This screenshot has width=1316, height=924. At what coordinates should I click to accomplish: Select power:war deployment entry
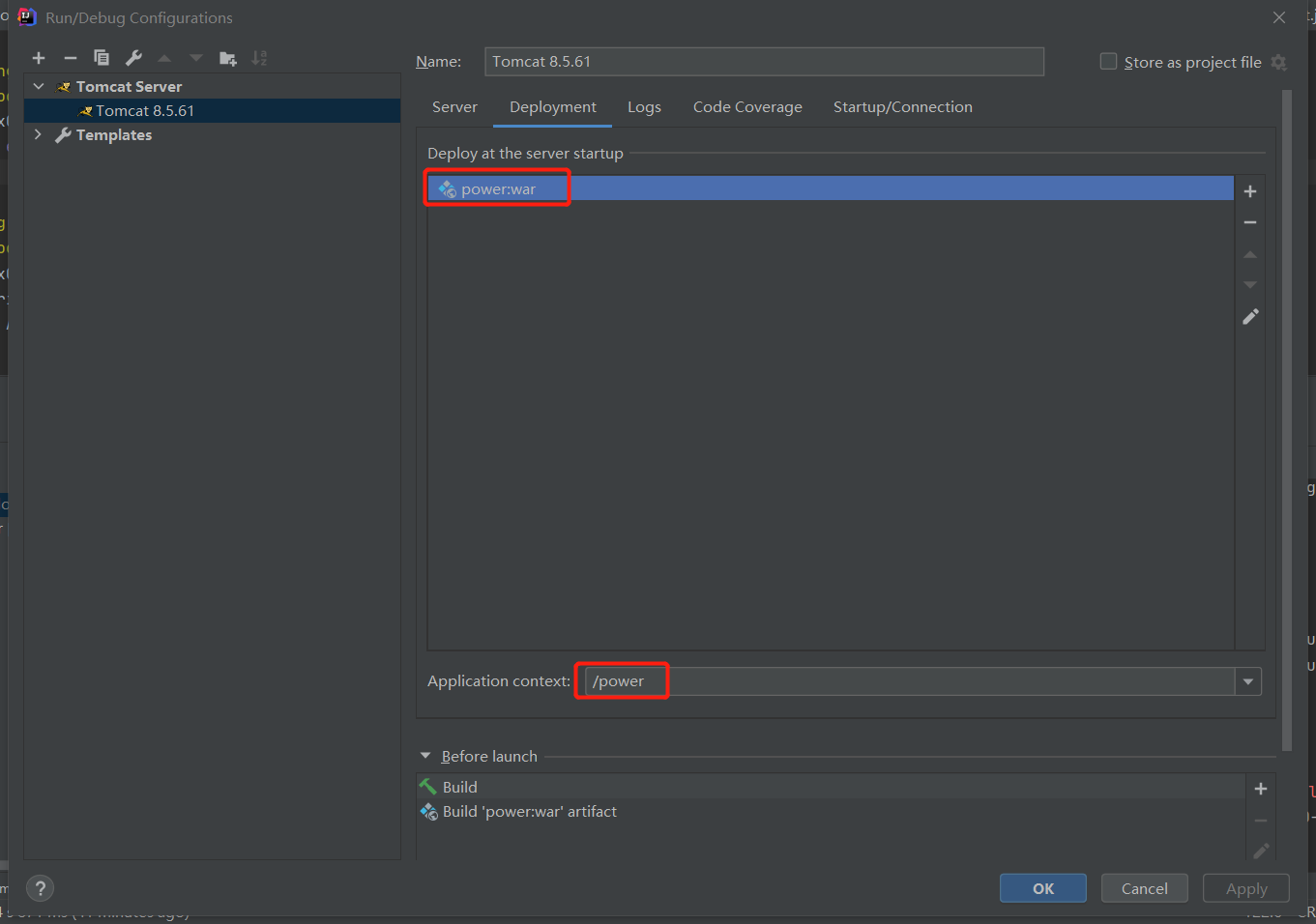click(x=831, y=188)
